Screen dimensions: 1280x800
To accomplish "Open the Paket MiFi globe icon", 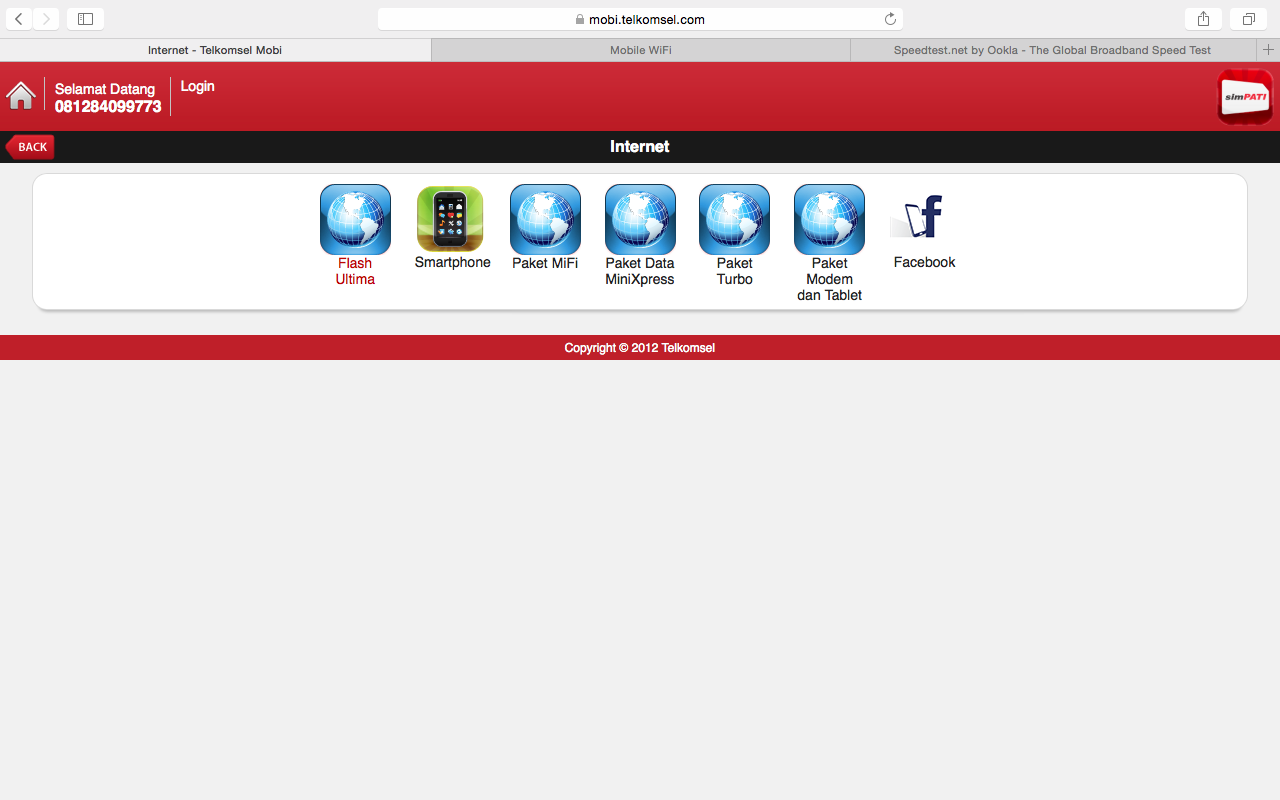I will 545,219.
